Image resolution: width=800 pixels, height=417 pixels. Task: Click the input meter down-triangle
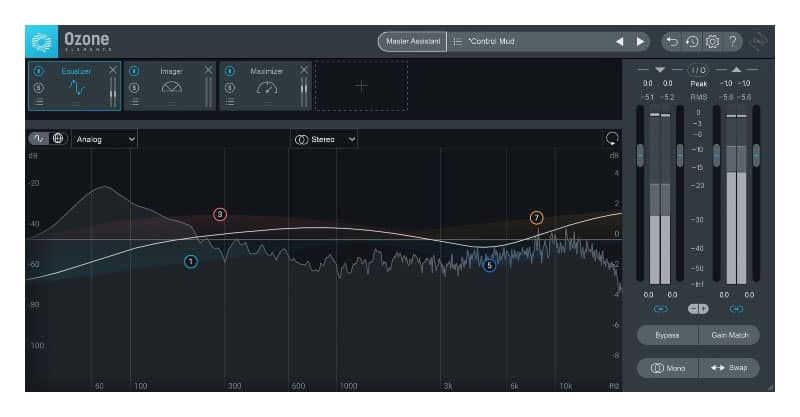660,69
